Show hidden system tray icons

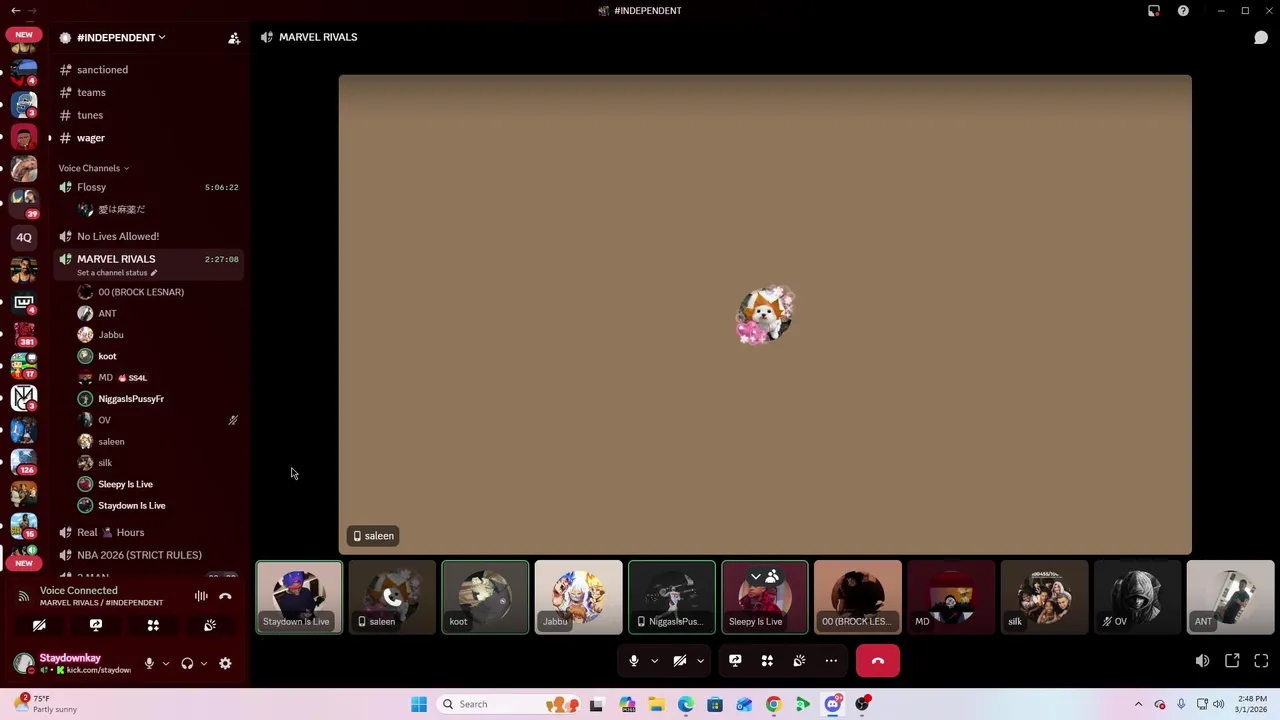coord(1138,704)
